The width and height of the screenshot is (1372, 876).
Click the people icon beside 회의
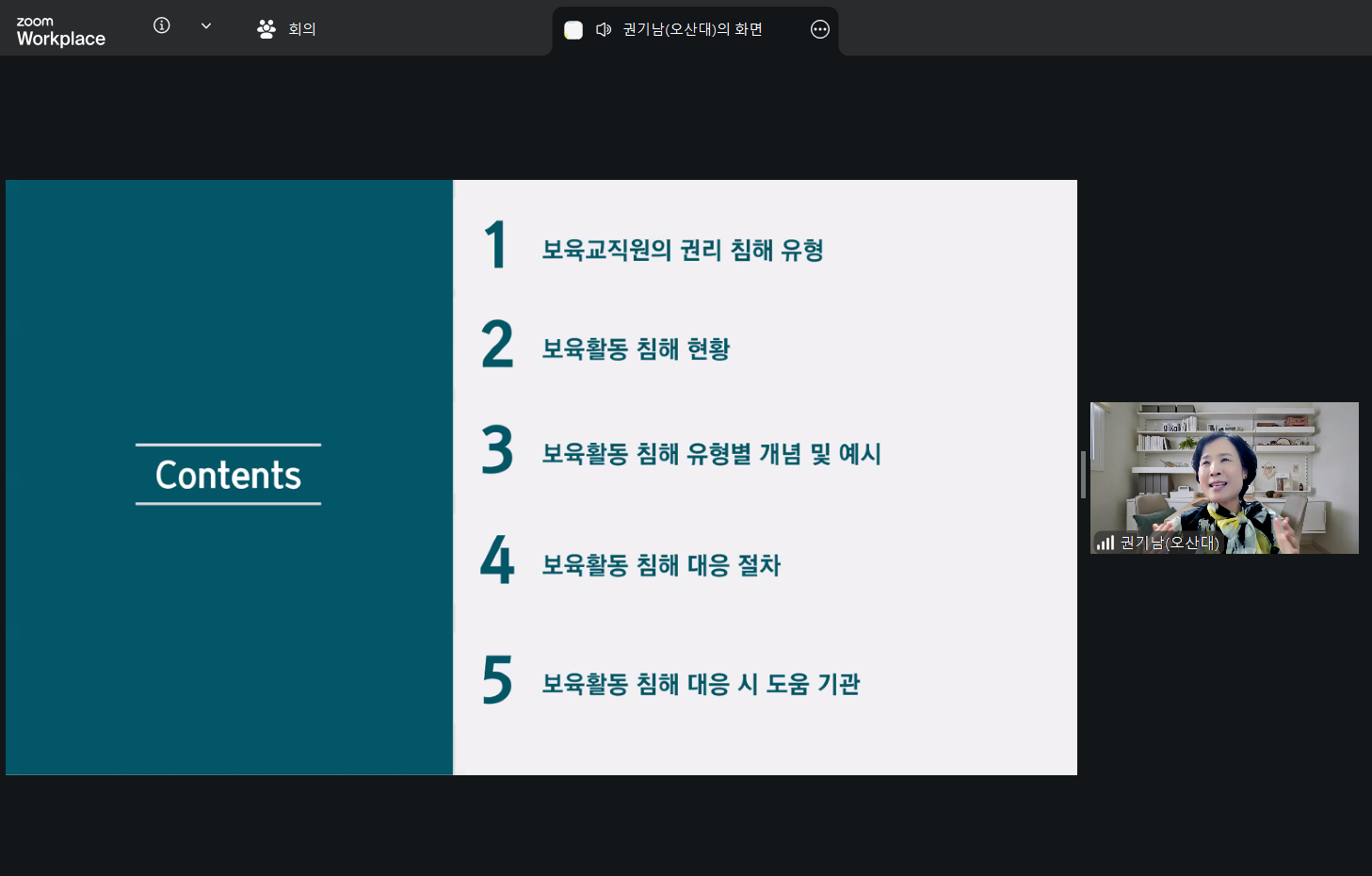266,29
